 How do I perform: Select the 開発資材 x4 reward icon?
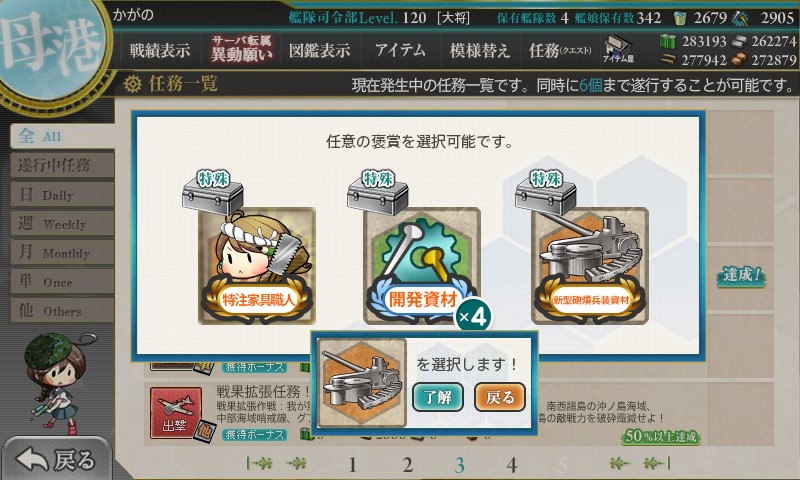tap(421, 266)
